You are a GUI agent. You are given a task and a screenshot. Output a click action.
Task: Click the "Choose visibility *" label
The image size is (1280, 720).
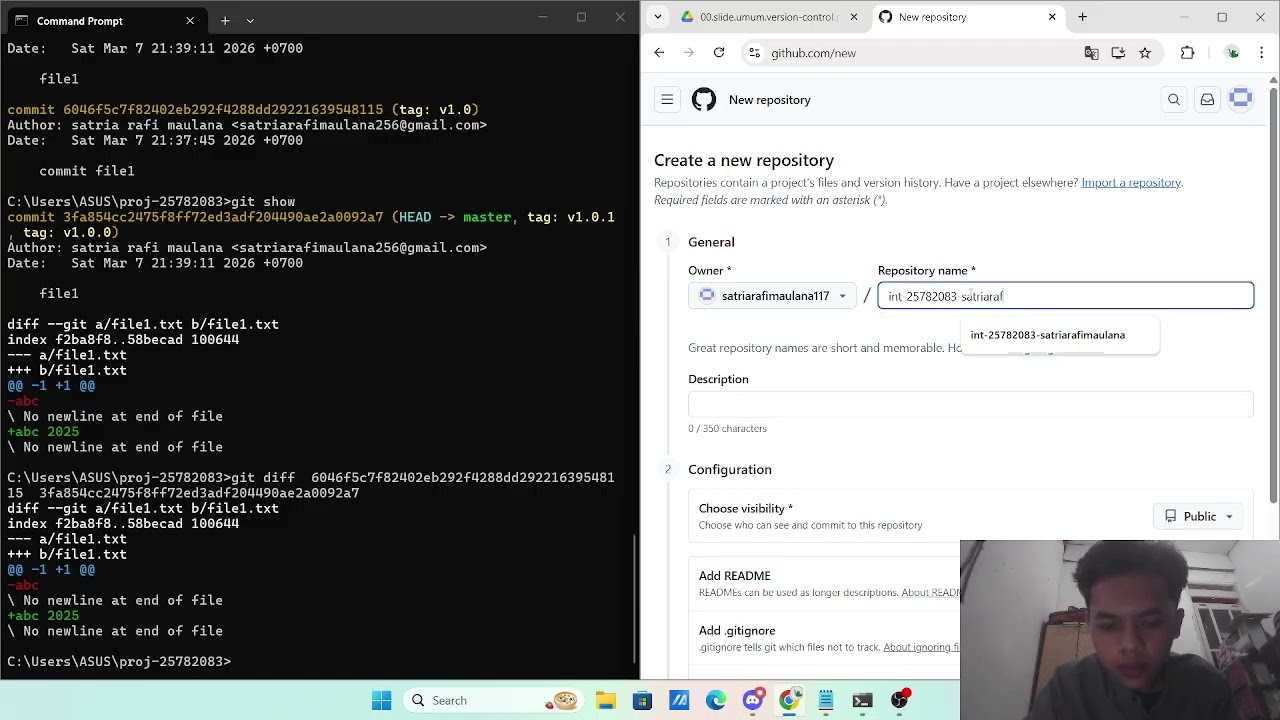point(746,508)
